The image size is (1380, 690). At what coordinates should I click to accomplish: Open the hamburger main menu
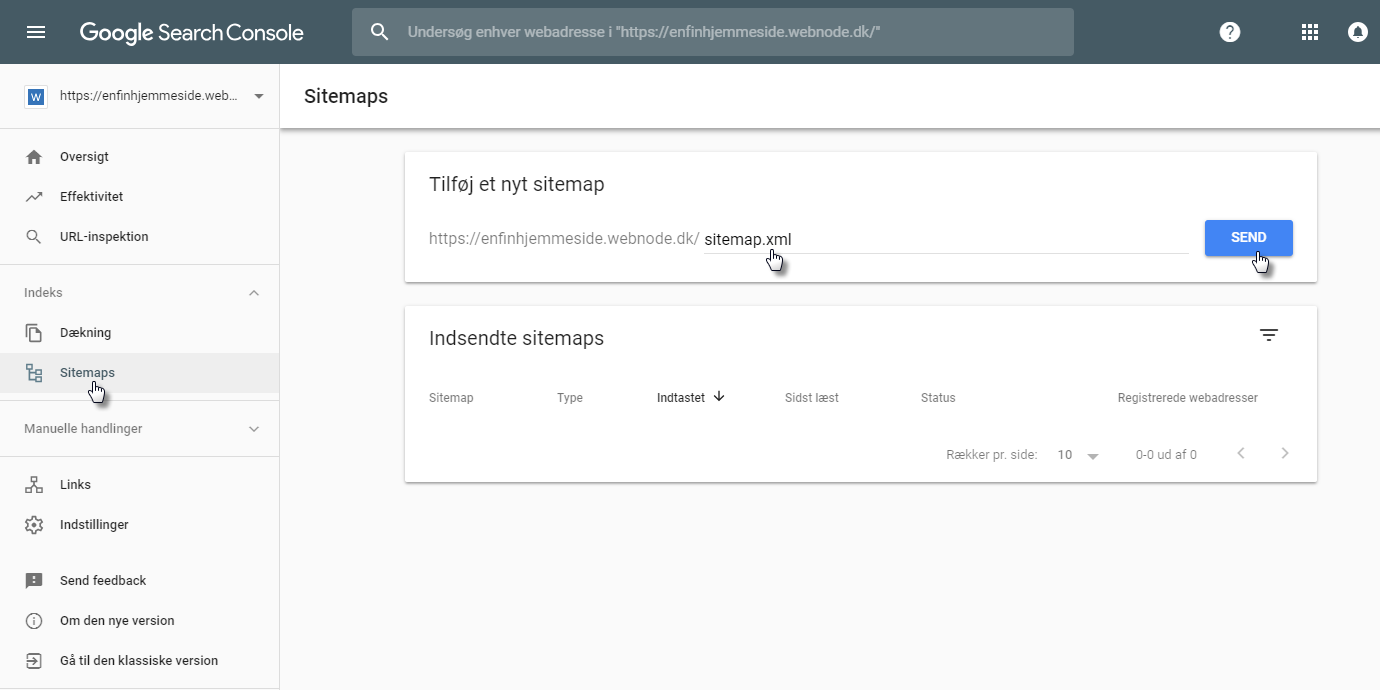point(36,32)
